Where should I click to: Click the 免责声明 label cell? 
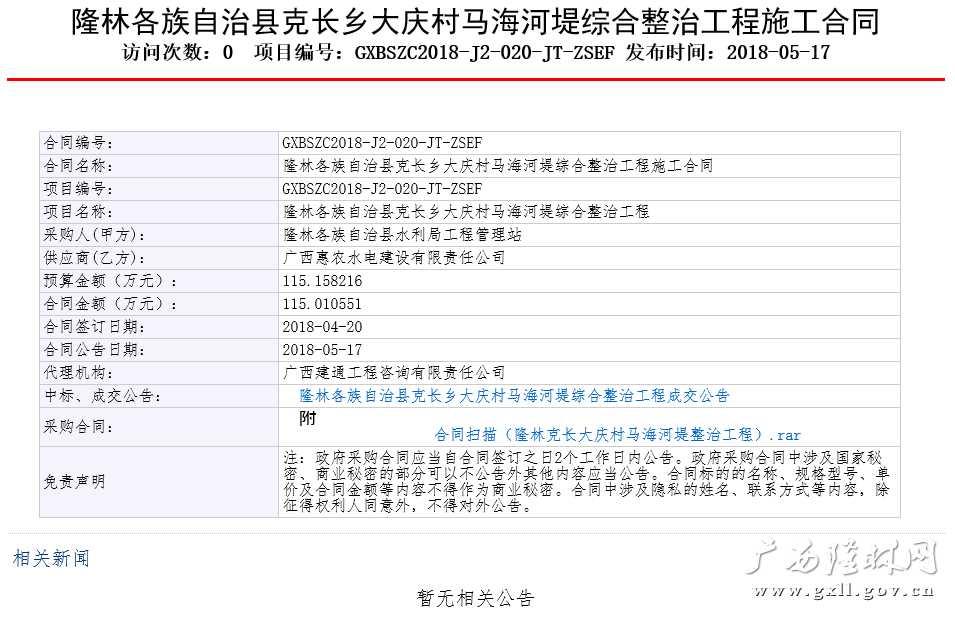tap(159, 482)
